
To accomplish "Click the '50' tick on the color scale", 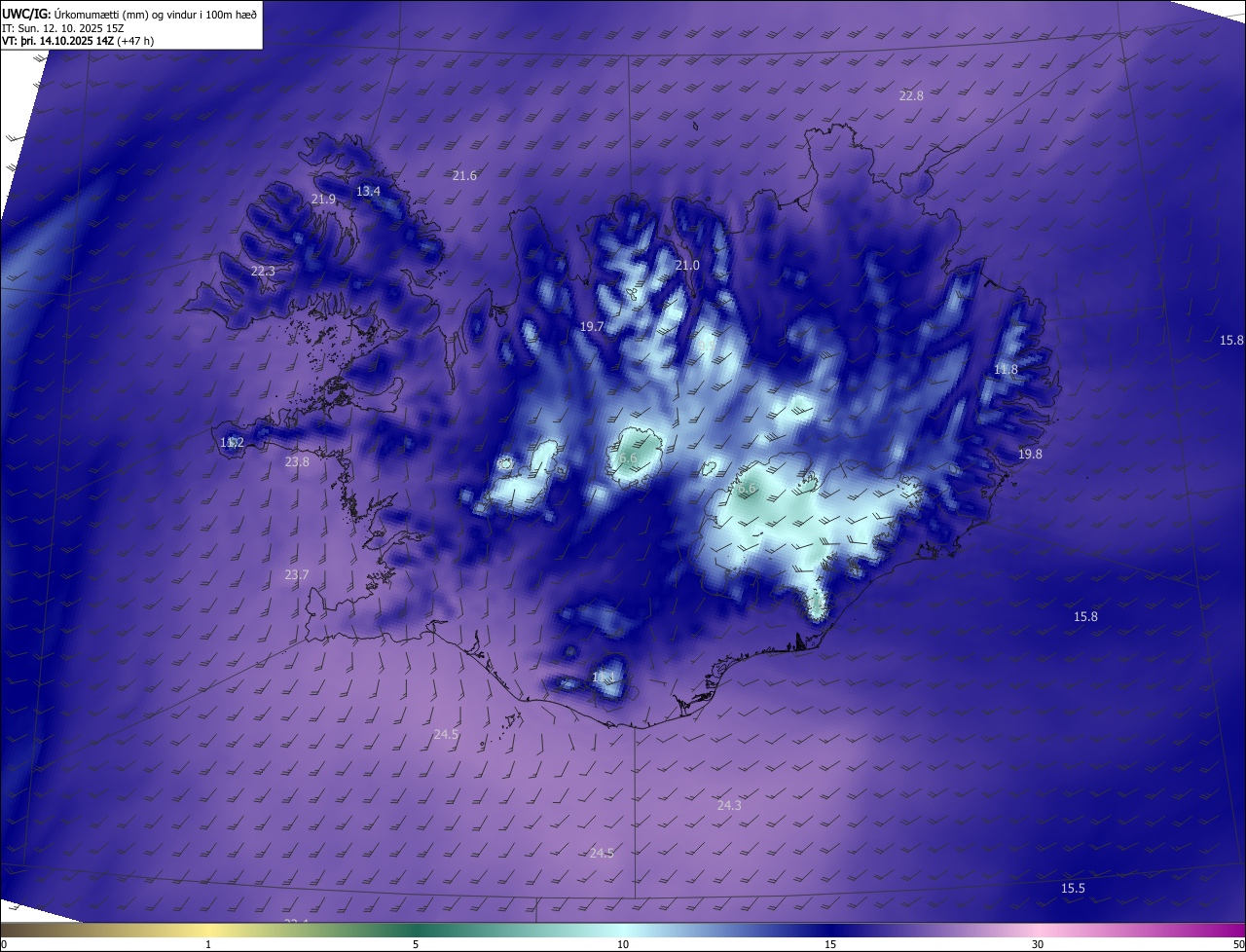I will [x=1238, y=944].
